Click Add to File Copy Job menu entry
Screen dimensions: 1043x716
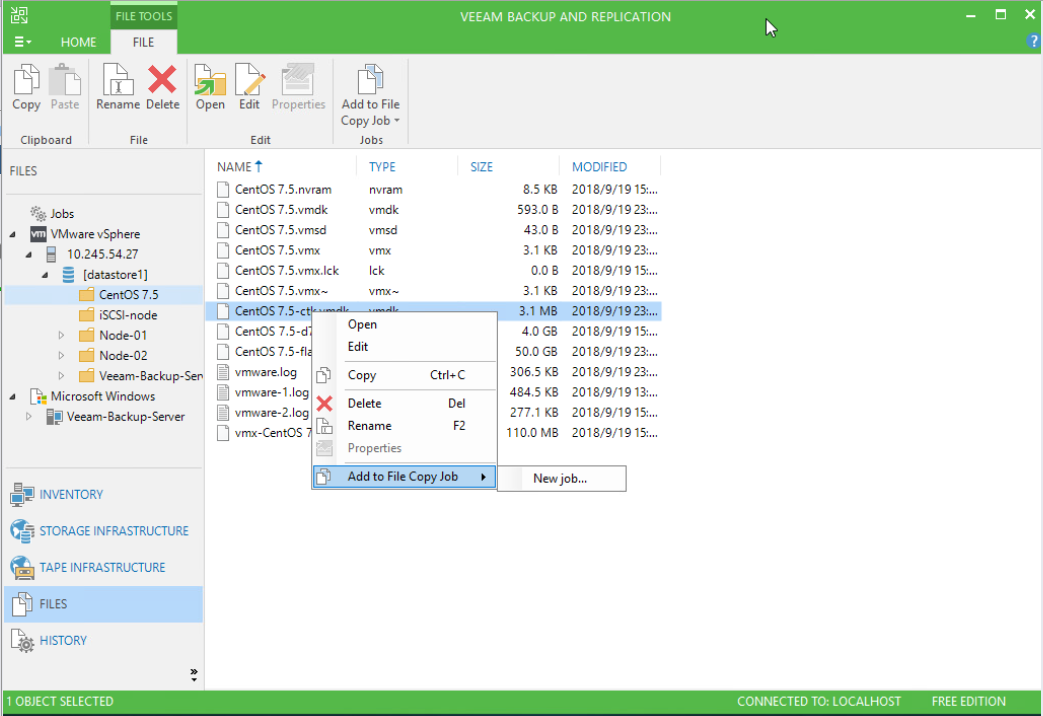(404, 476)
